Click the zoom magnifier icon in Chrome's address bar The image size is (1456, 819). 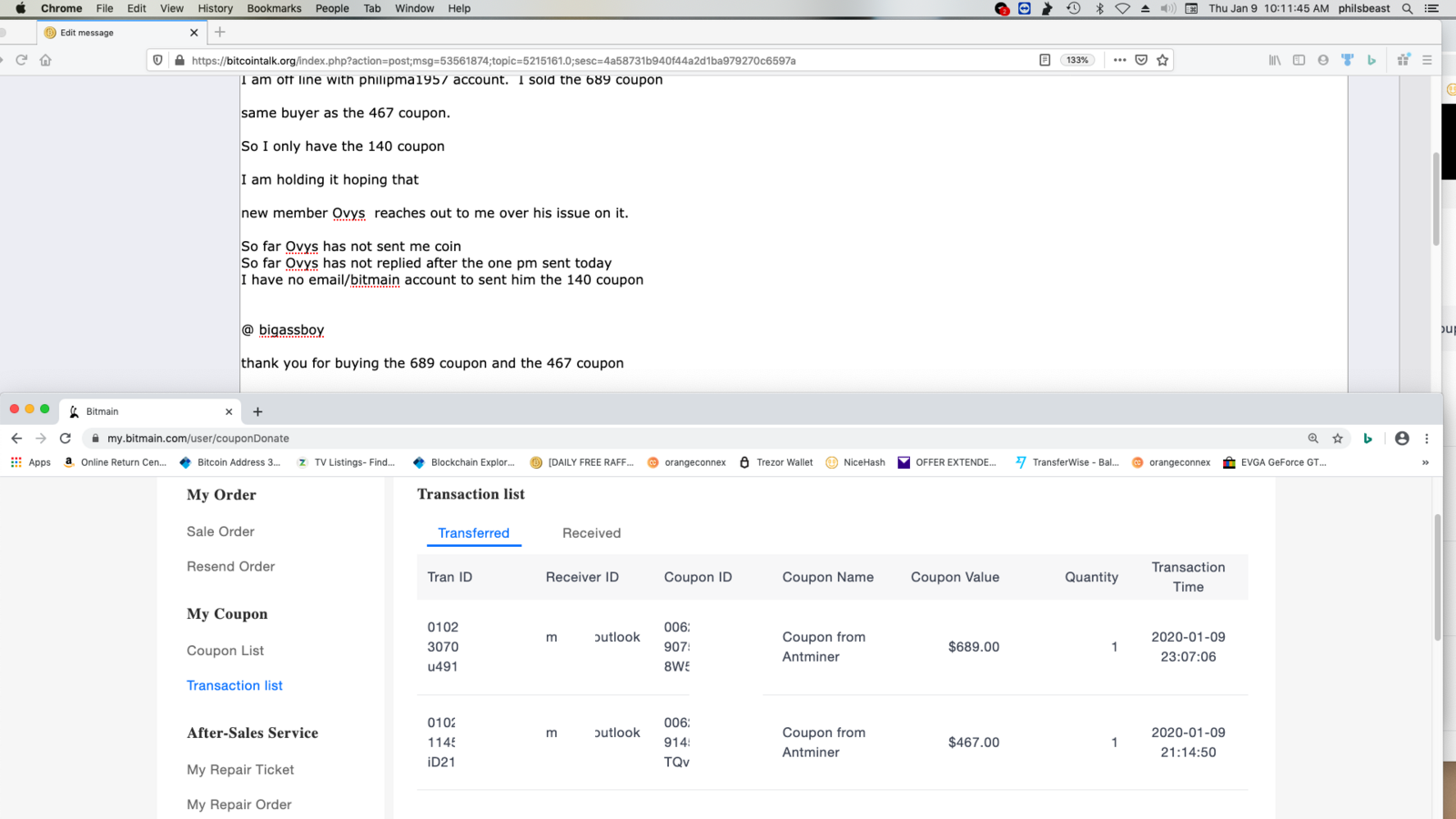[x=1313, y=438]
